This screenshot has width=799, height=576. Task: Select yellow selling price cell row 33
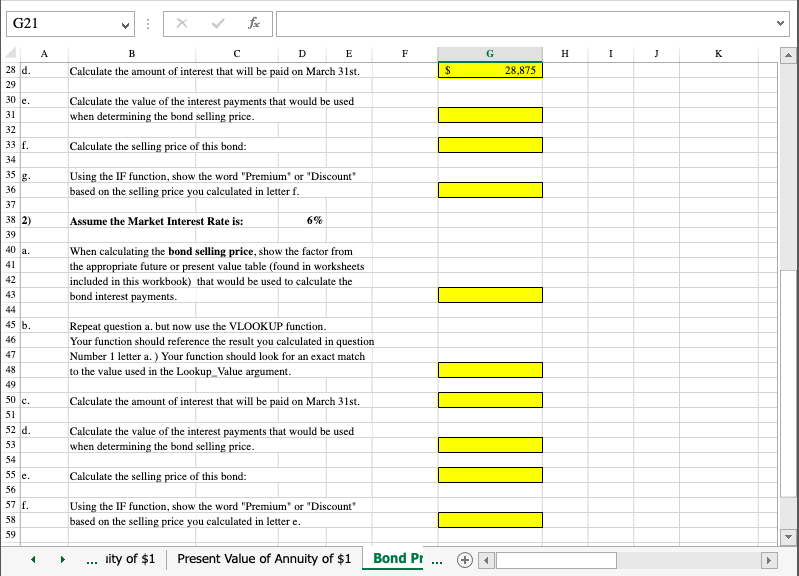click(490, 145)
